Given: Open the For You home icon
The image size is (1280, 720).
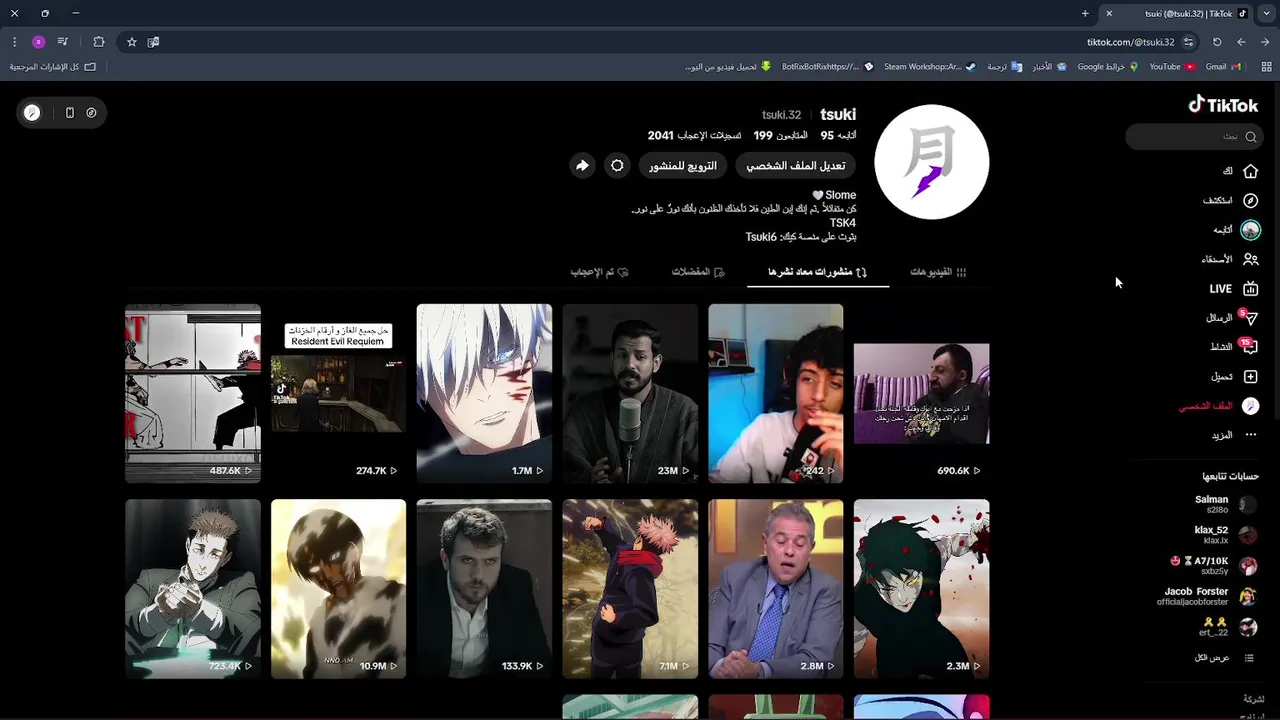Looking at the screenshot, I should 1250,171.
